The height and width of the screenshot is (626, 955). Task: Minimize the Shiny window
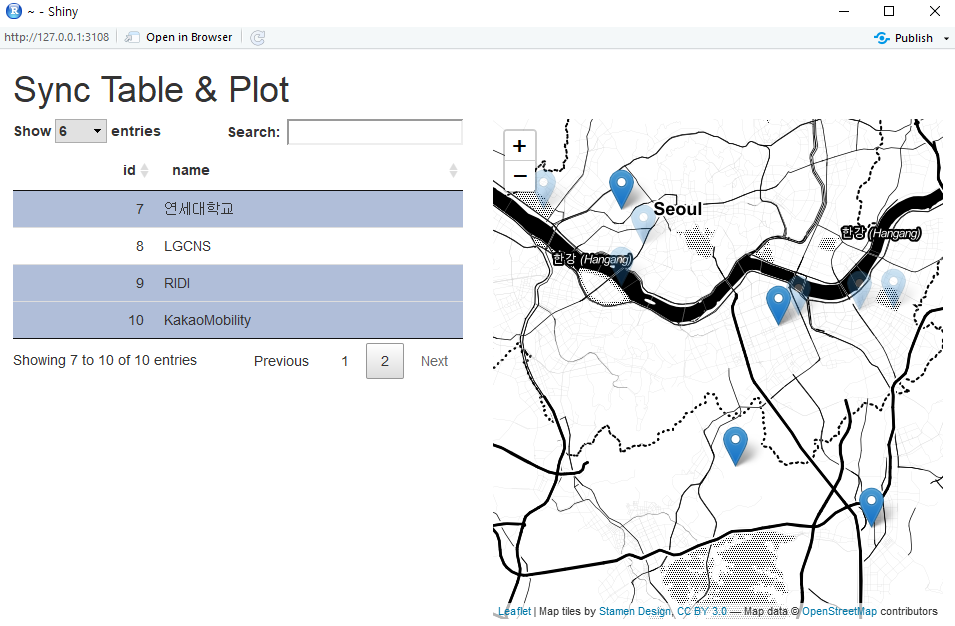point(844,11)
